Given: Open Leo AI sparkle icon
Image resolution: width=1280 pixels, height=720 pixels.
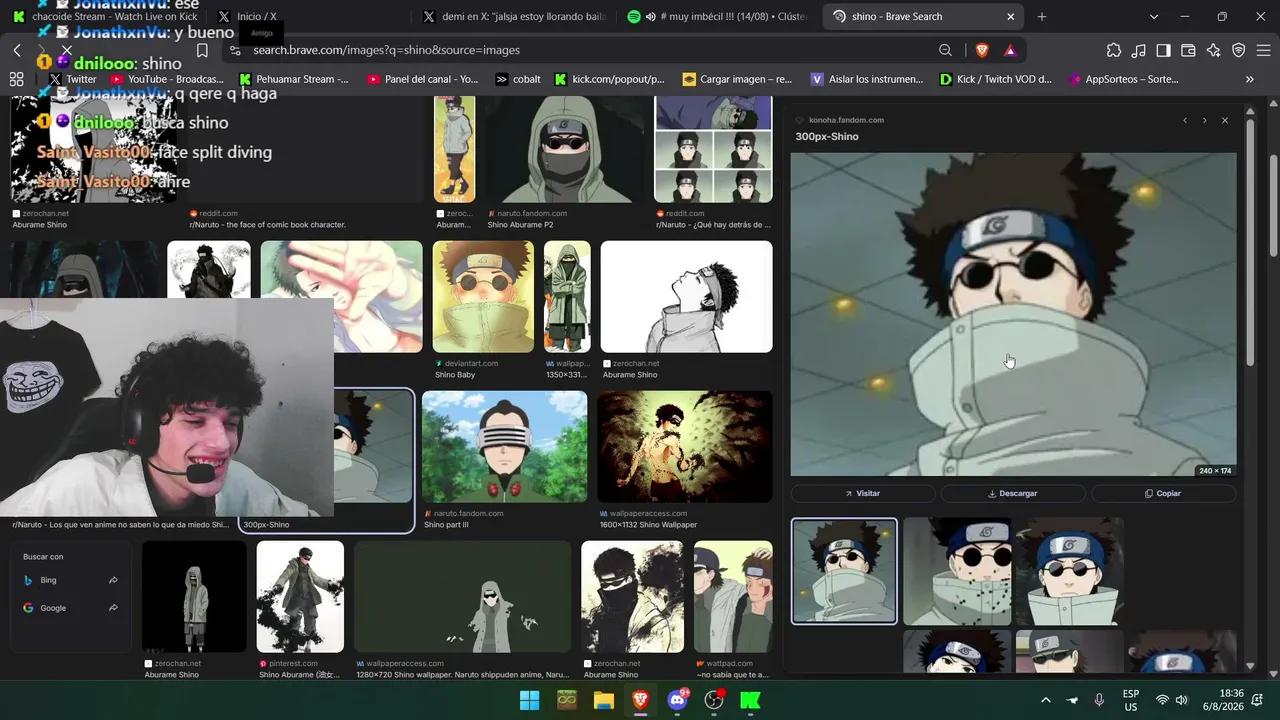Looking at the screenshot, I should pos(1214,50).
